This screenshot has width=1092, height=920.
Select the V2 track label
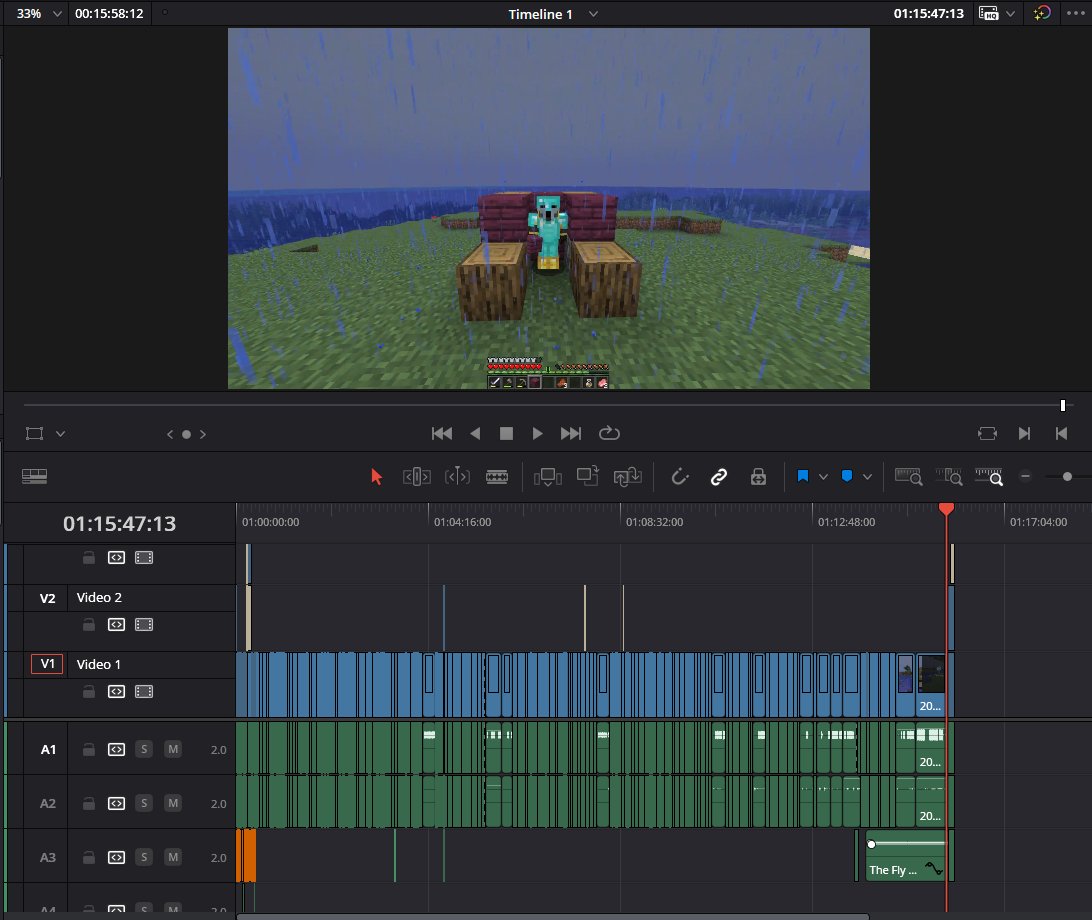point(47,598)
